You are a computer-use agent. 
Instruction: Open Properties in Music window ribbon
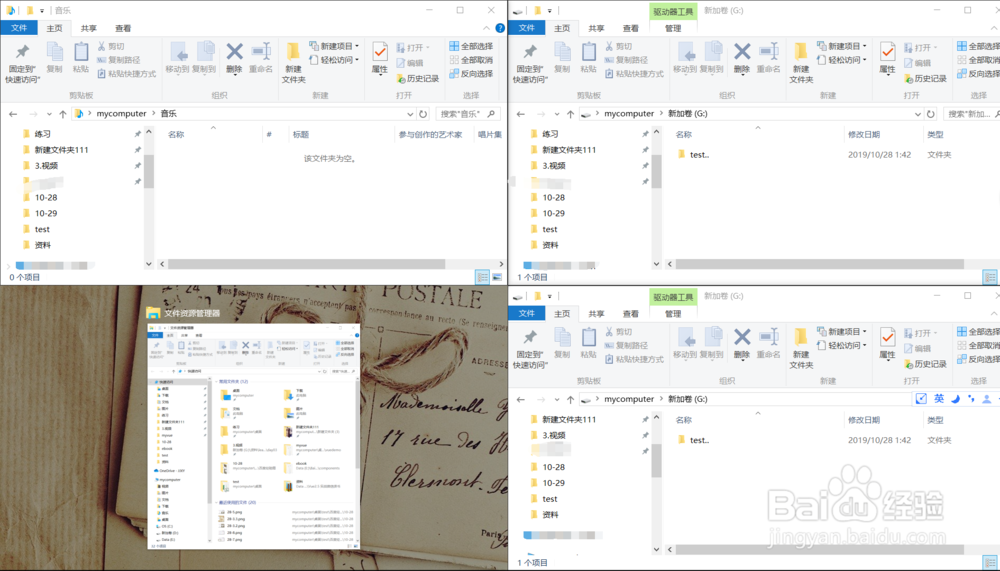(379, 59)
